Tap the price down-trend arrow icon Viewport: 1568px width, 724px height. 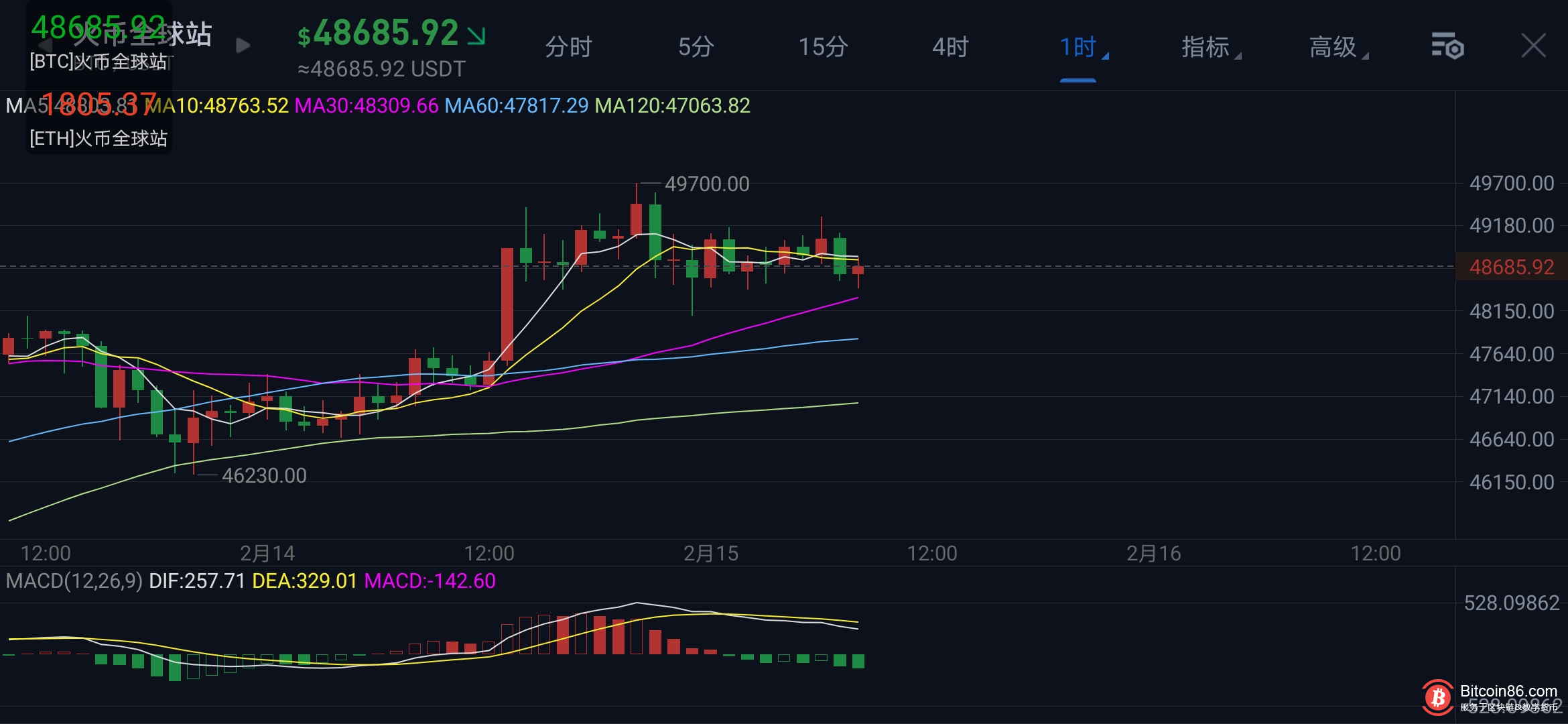click(476, 36)
